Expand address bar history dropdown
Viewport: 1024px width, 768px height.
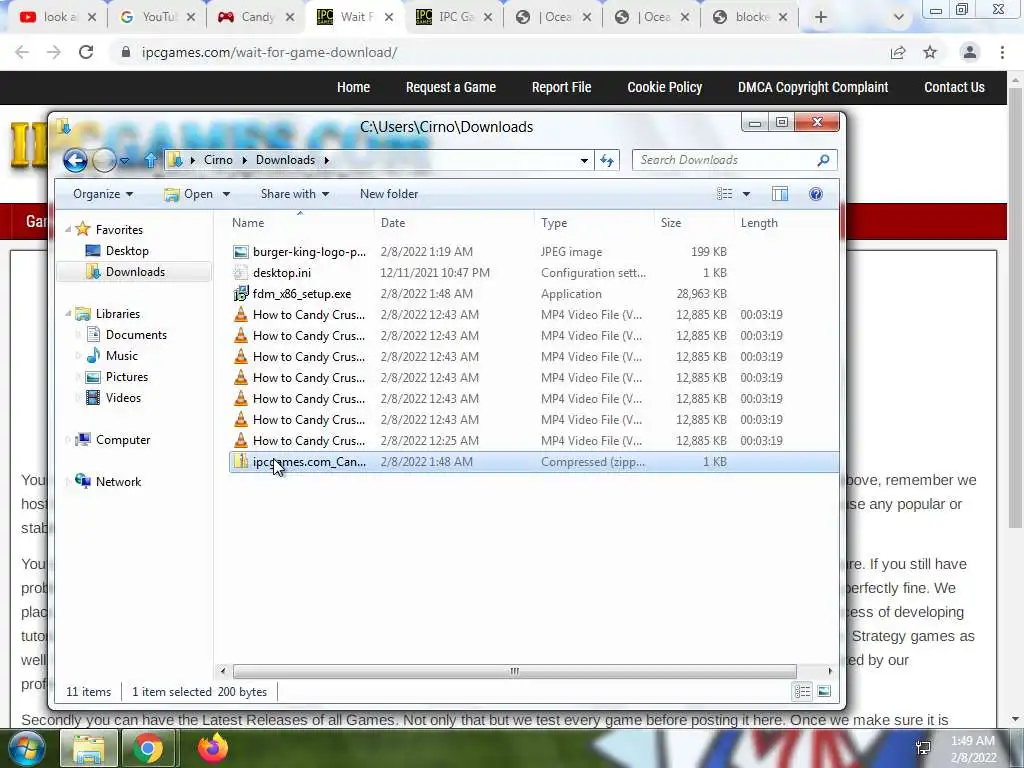coord(584,161)
